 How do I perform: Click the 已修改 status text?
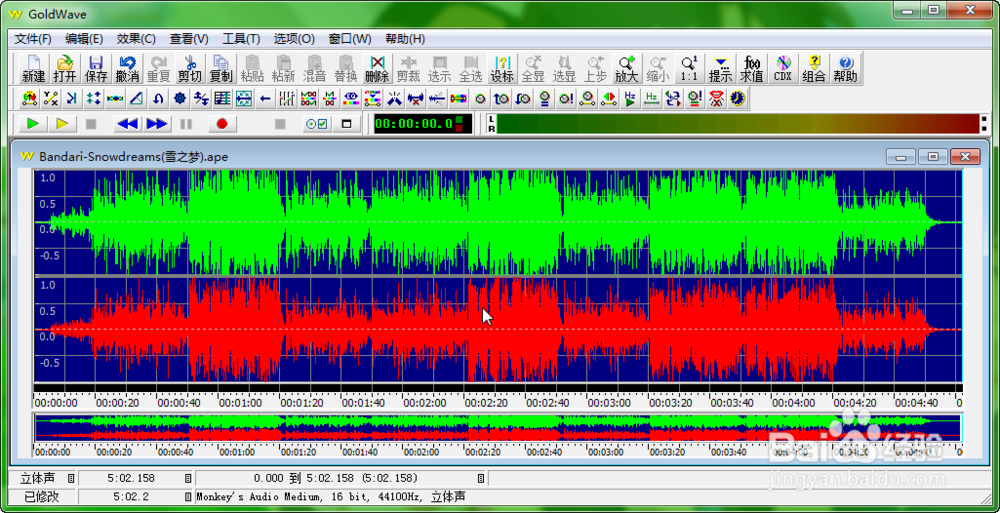tap(40, 496)
